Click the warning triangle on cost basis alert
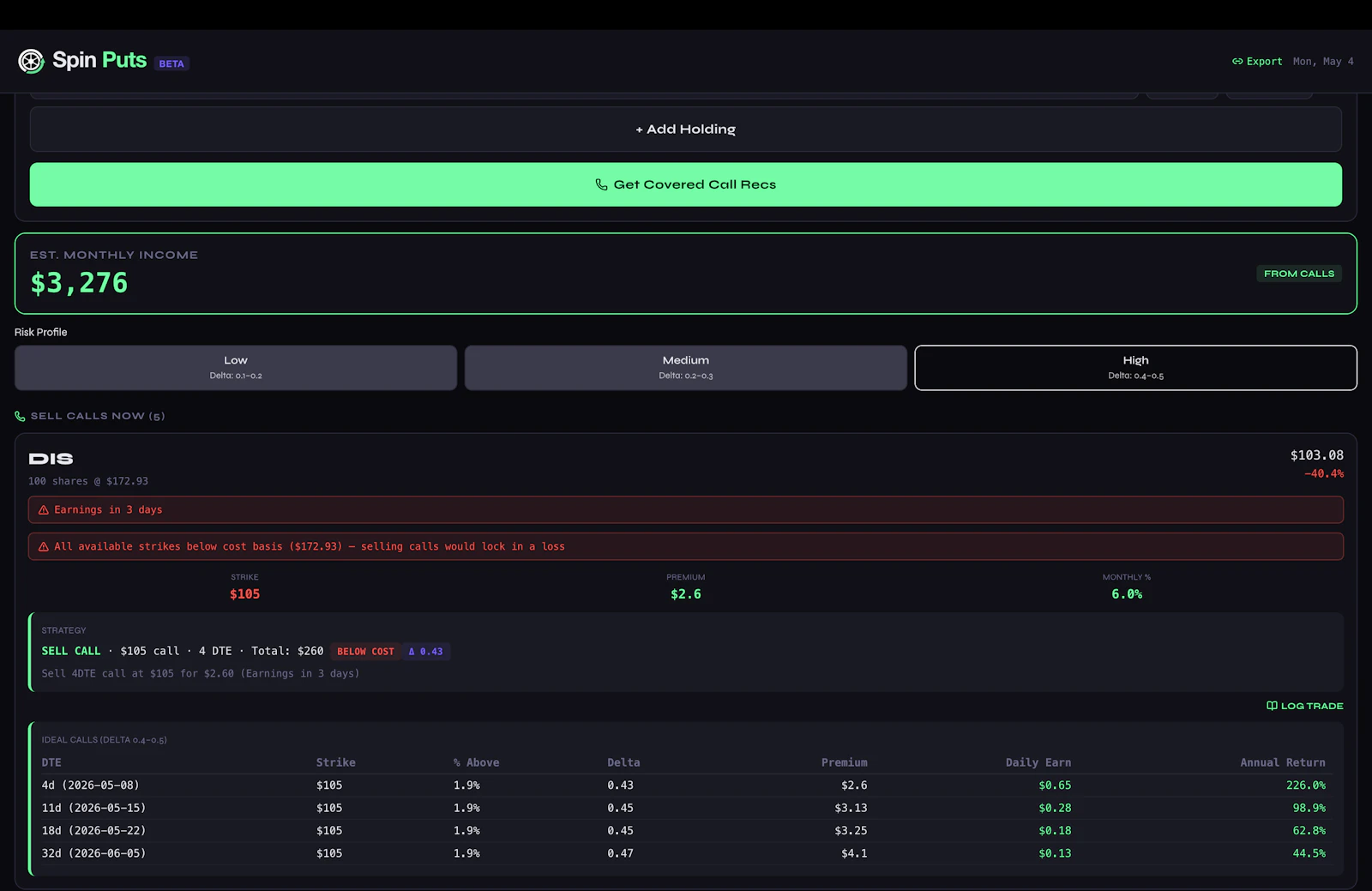 click(44, 547)
